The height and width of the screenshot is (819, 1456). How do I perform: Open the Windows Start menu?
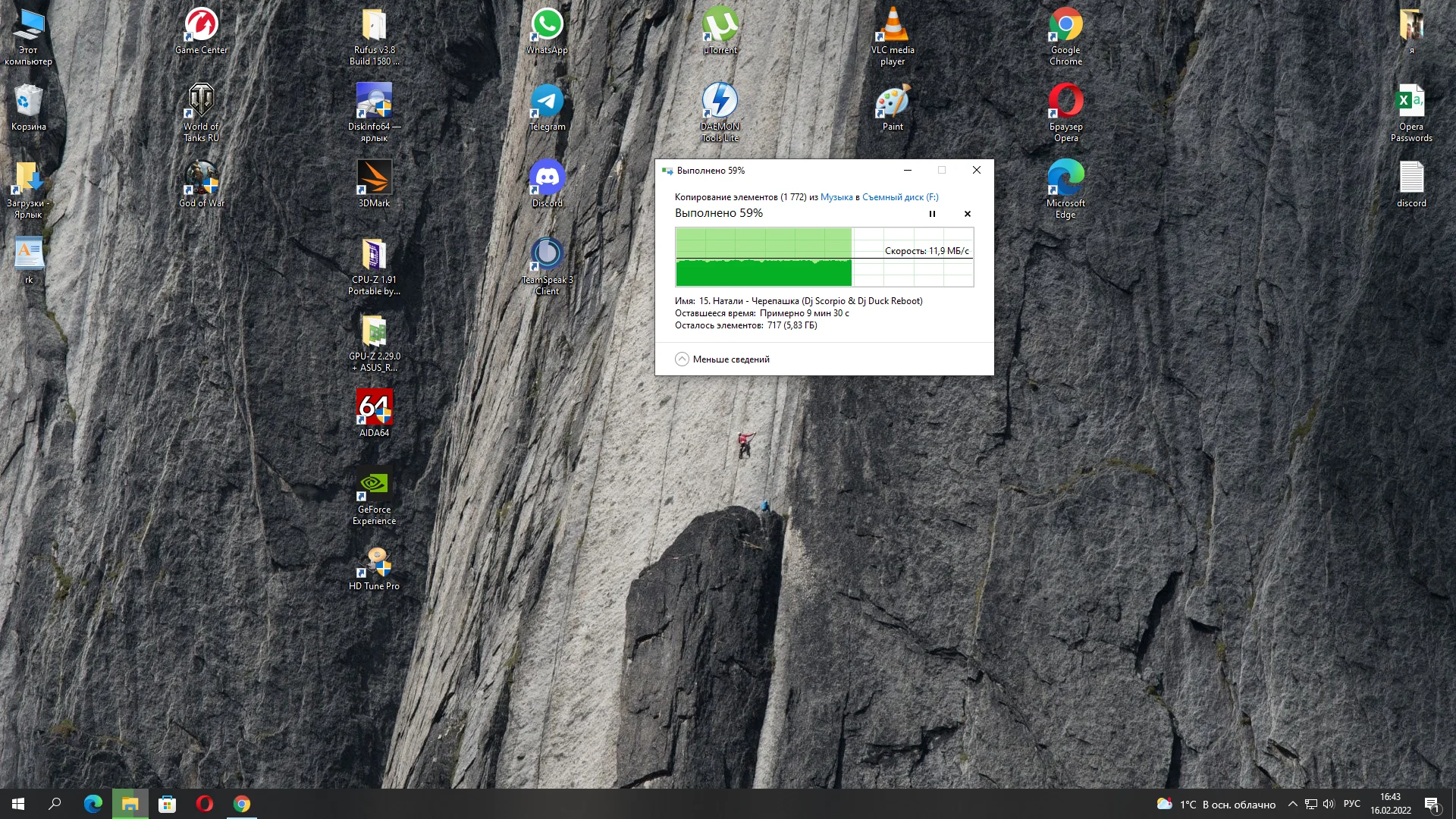18,804
